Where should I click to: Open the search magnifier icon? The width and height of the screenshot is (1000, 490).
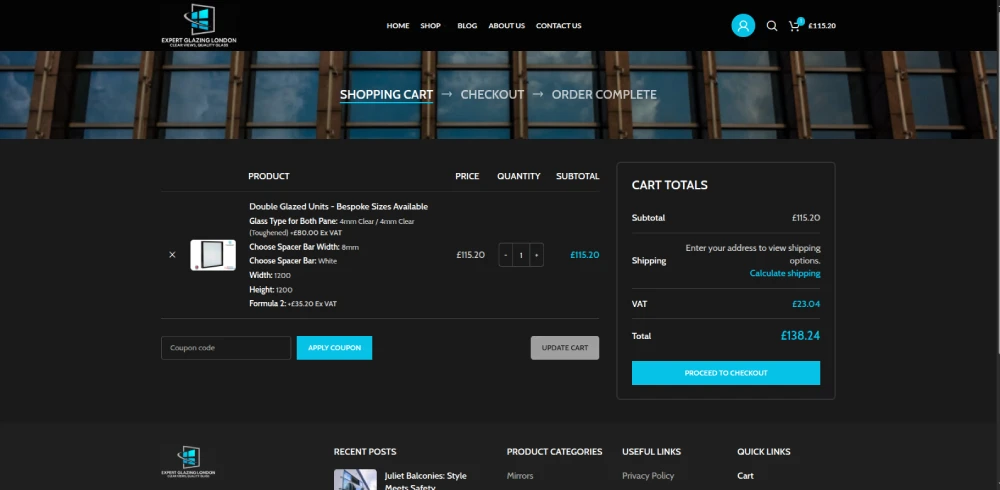click(772, 26)
